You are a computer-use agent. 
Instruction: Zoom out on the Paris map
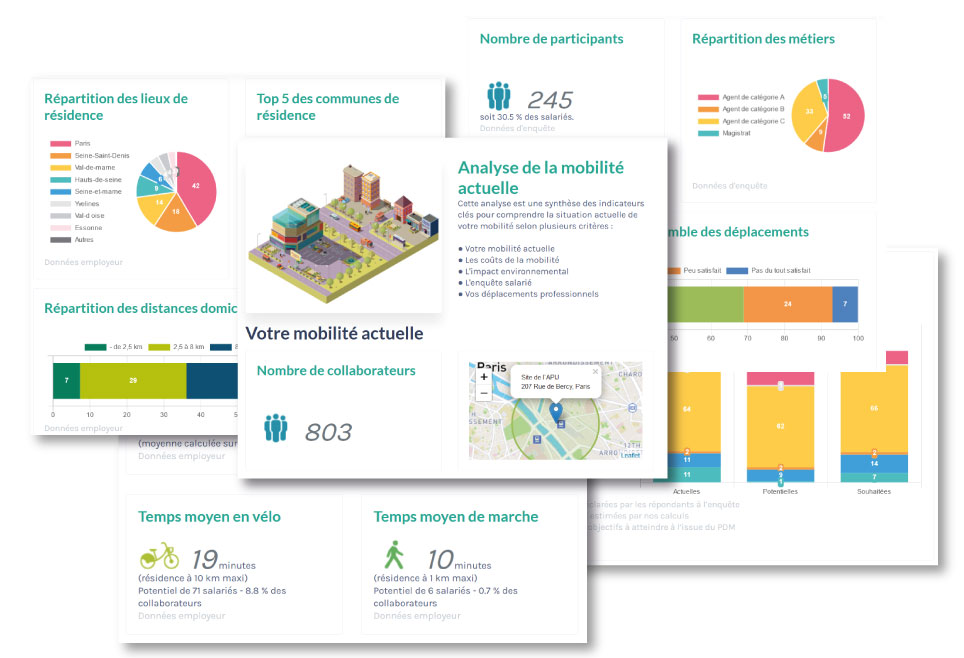484,393
